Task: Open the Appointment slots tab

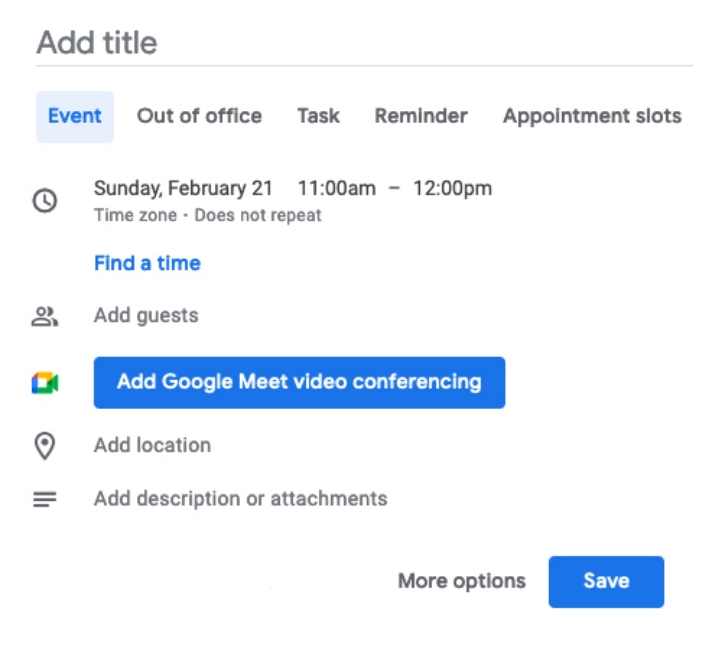Action: 592,116
